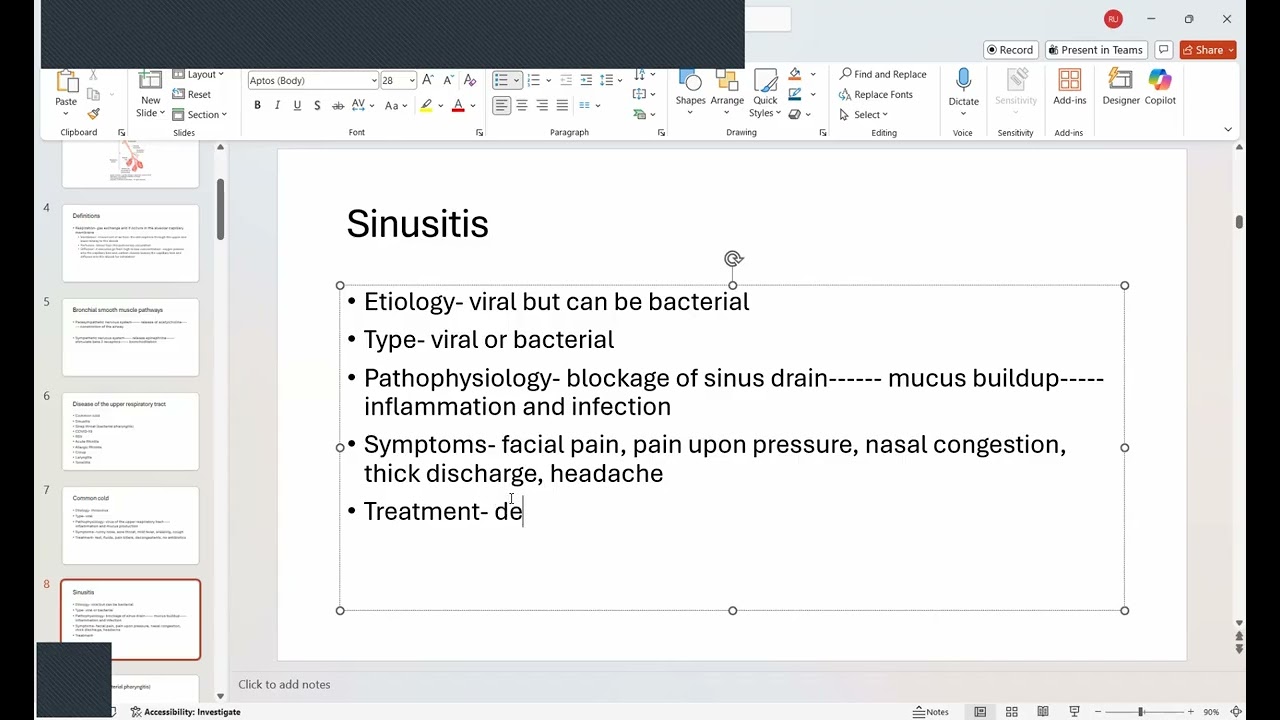Open the Share button
This screenshot has width=1280, height=720.
point(1208,50)
